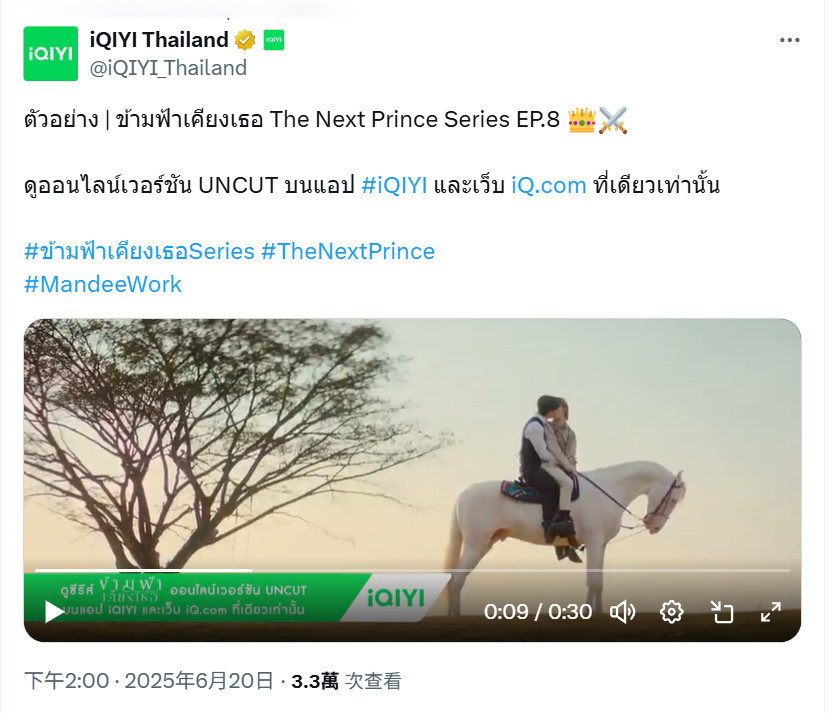The image size is (829, 713).
Task: Open the video settings gear
Action: tap(671, 612)
